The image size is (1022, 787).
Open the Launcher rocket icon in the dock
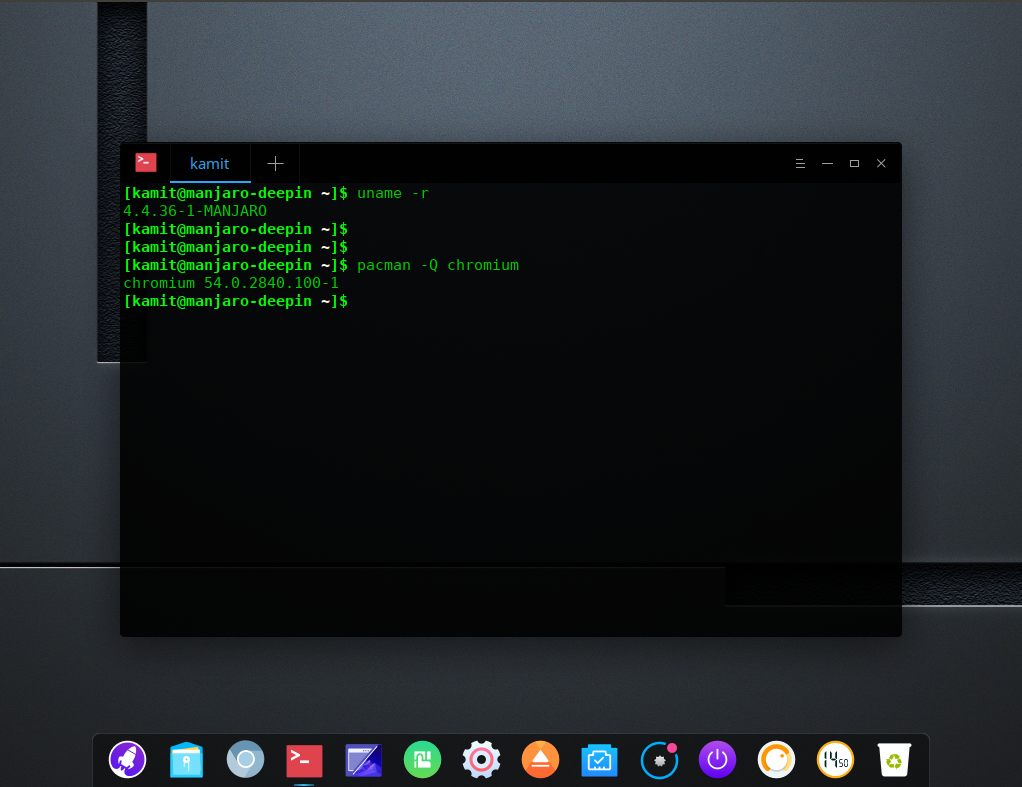tap(128, 760)
